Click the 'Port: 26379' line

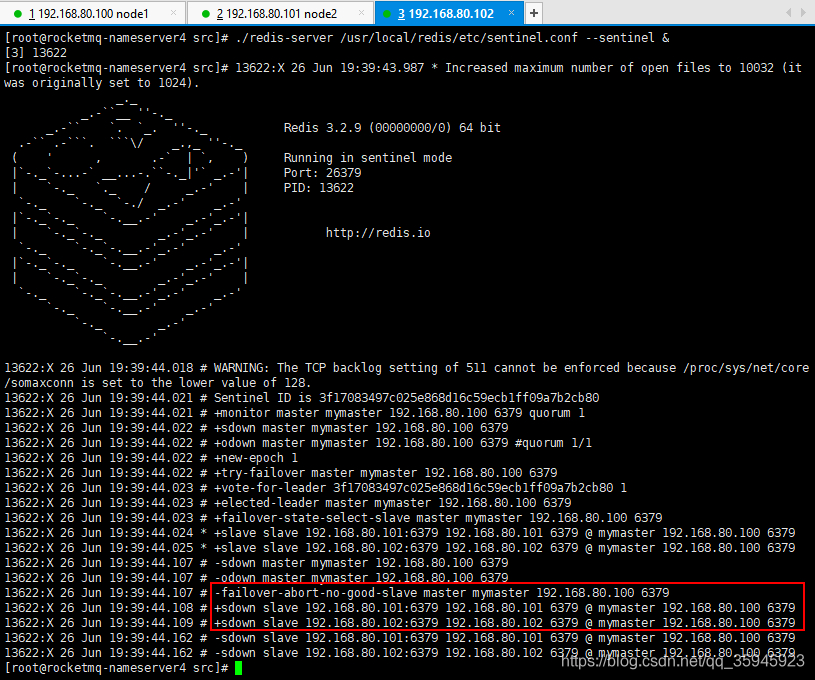tap(322, 173)
